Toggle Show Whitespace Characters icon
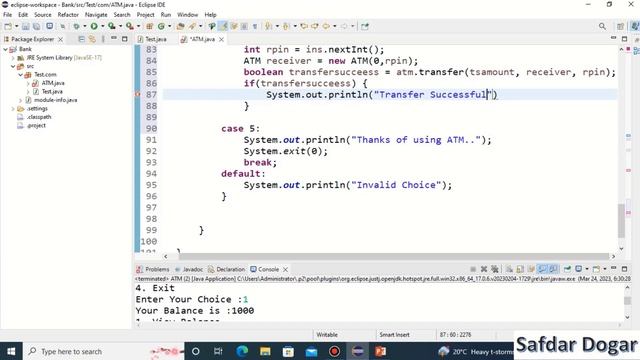 pos(255,26)
